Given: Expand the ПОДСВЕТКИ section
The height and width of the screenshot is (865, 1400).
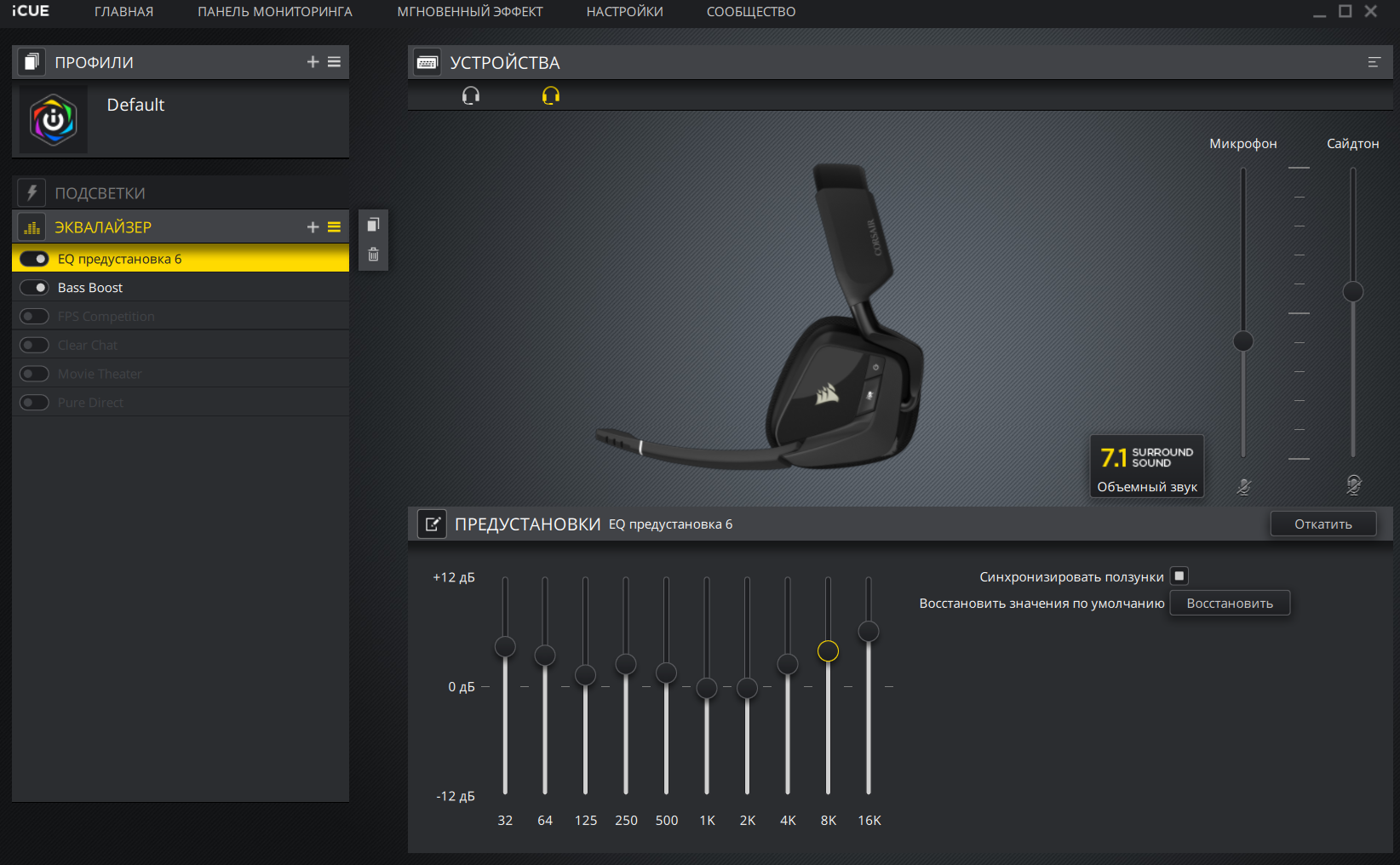Looking at the screenshot, I should click(x=181, y=193).
